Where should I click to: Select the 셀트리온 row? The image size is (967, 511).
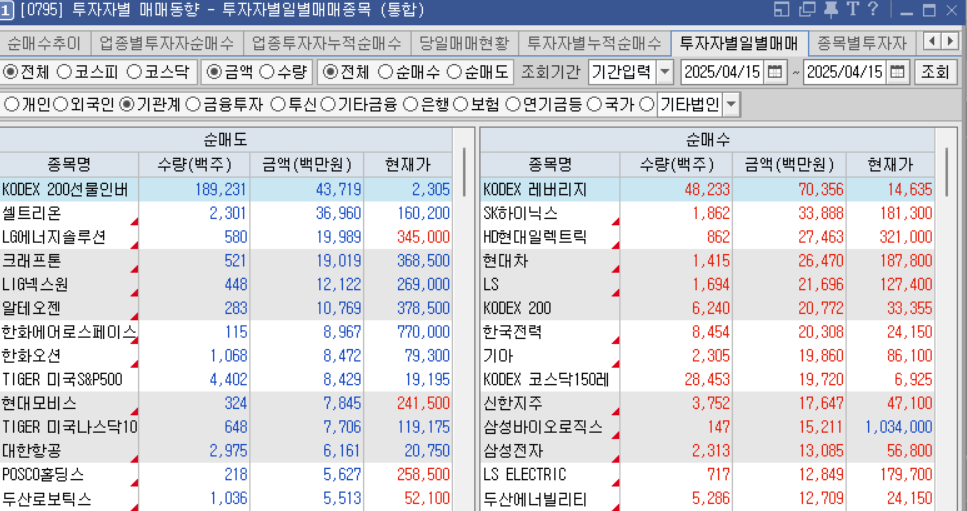click(x=226, y=213)
